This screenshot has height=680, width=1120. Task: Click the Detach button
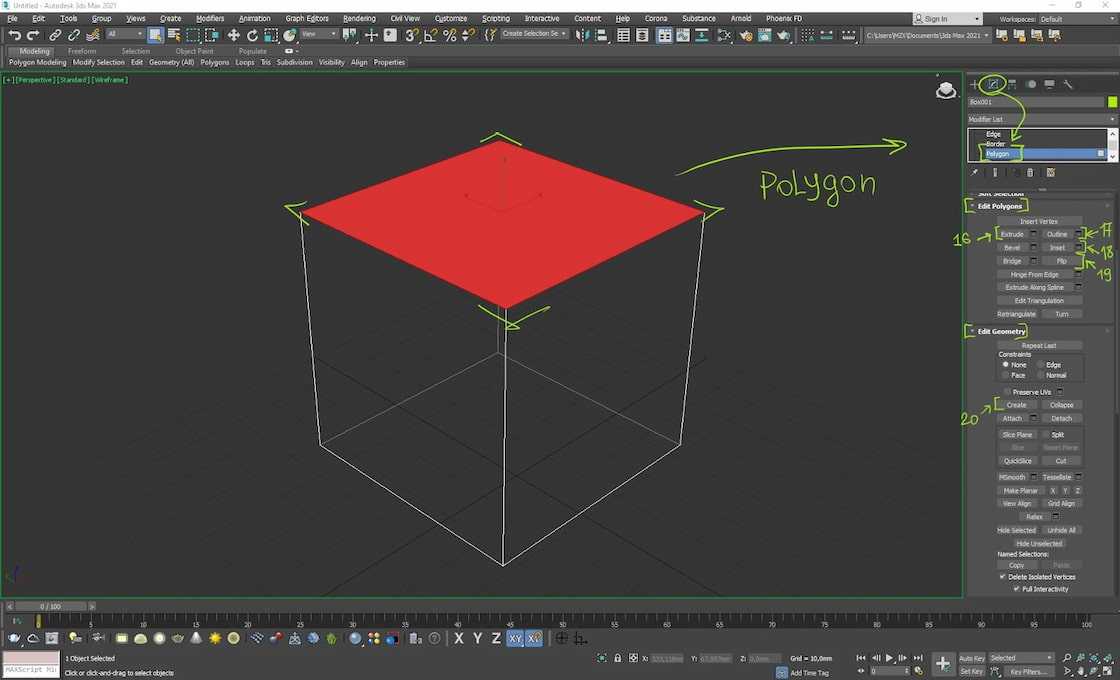point(1061,418)
